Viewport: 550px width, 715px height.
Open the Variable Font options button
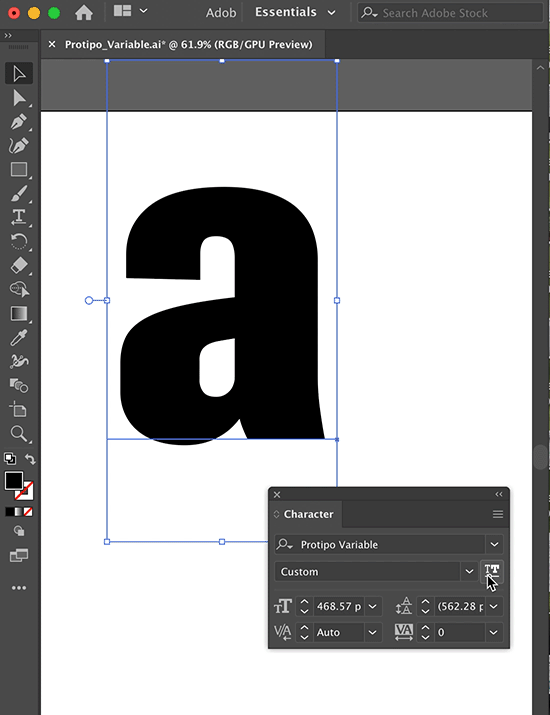(x=492, y=571)
